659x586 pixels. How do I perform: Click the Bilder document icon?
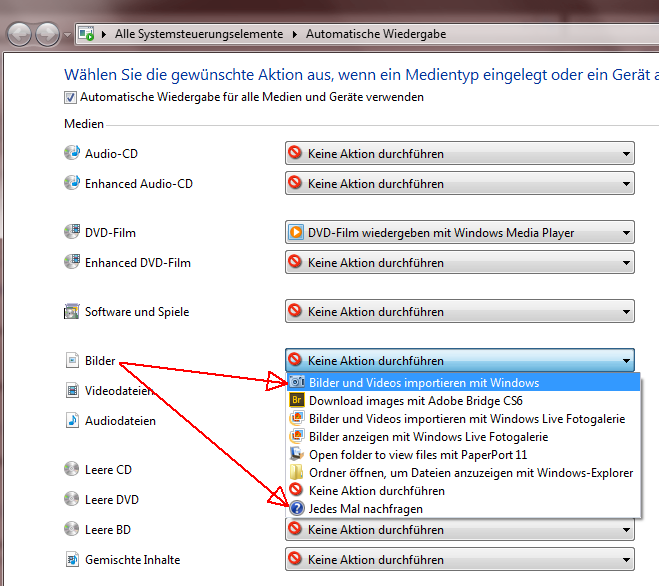72,361
